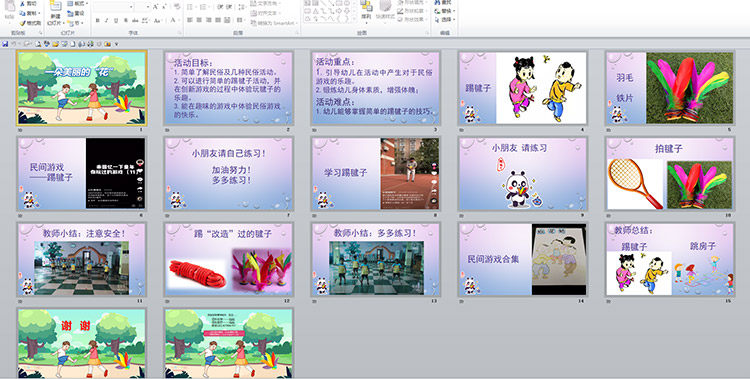The height and width of the screenshot is (379, 750).
Task: Click the Increase Indent icon
Action: pos(229,7)
